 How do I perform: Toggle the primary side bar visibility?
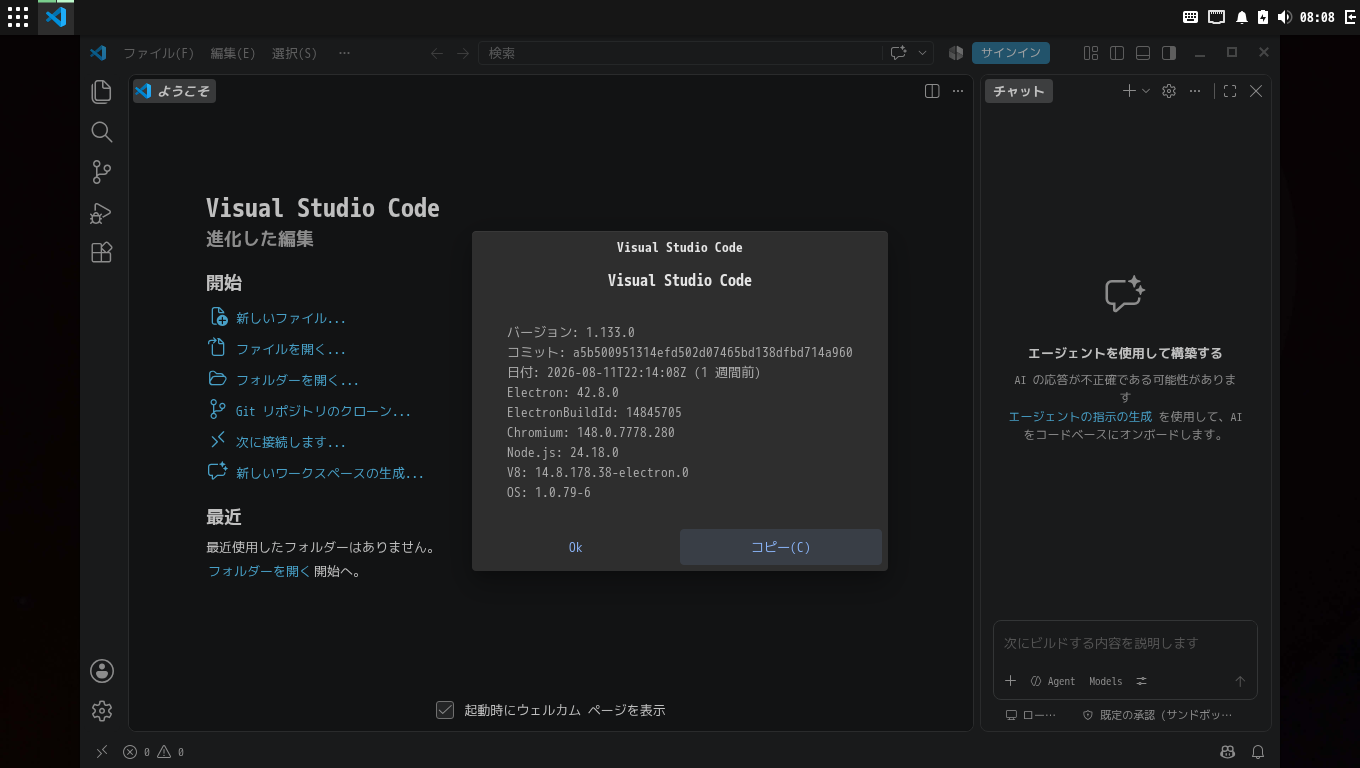coord(1117,53)
